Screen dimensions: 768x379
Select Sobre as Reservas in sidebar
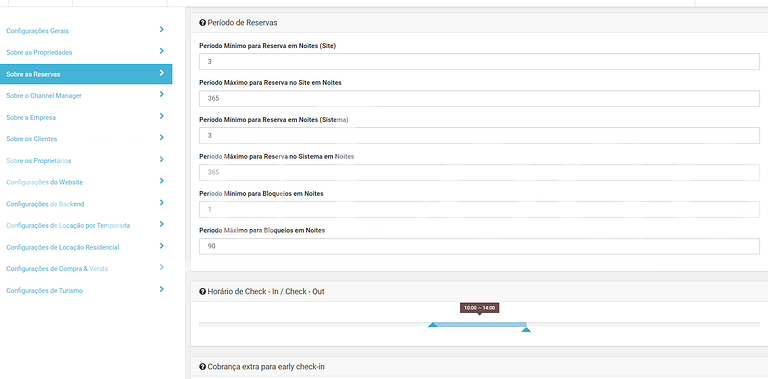(x=86, y=74)
